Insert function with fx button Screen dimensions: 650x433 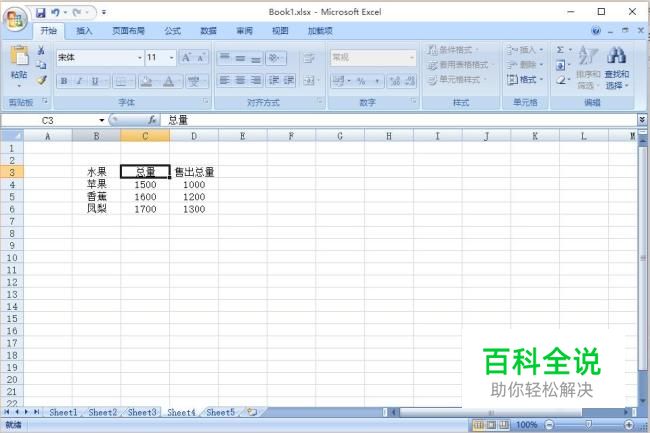[152, 120]
